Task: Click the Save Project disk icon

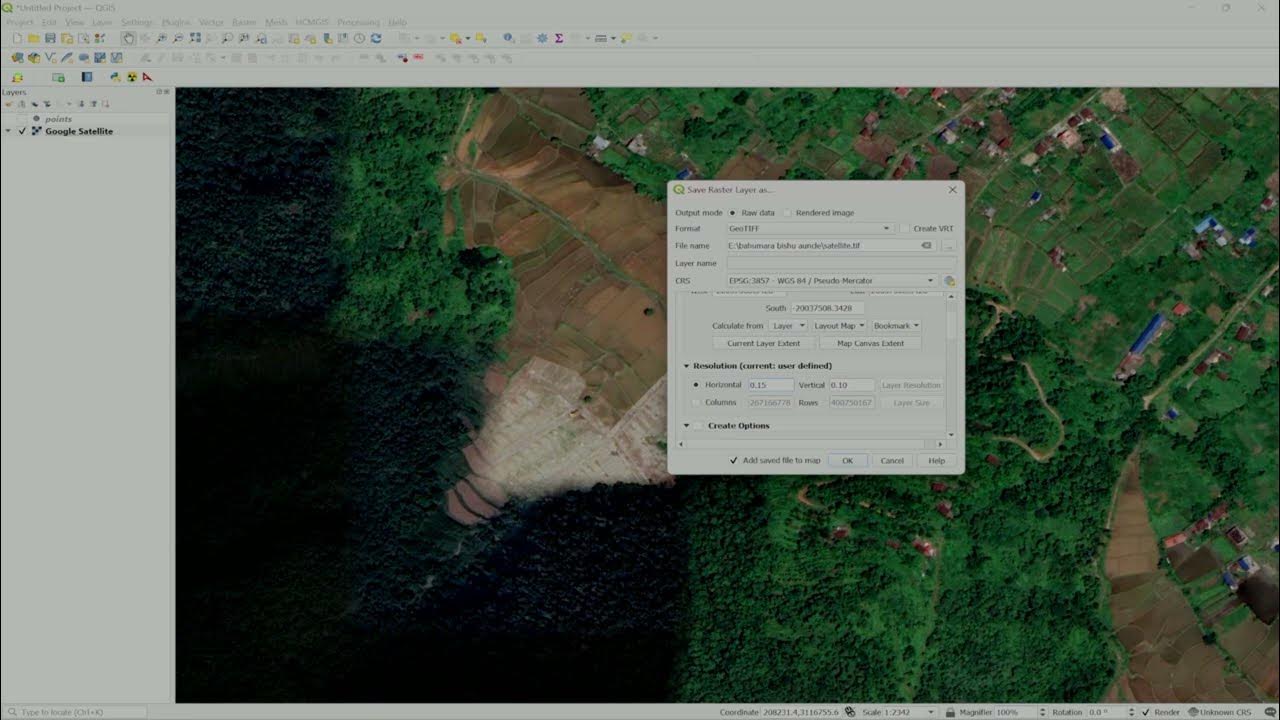Action: (x=50, y=38)
